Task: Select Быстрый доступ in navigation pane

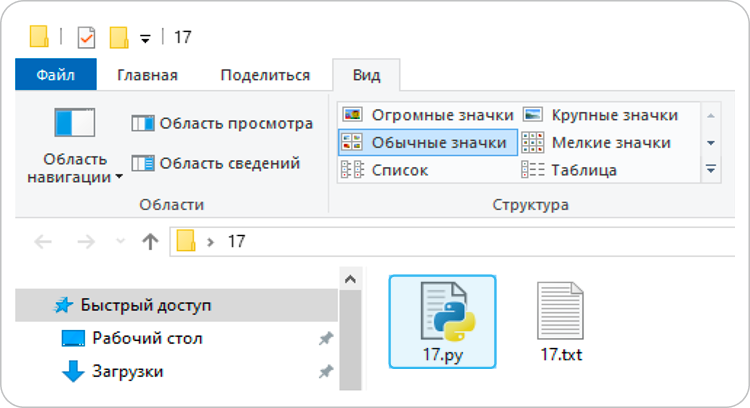Action: [176, 305]
